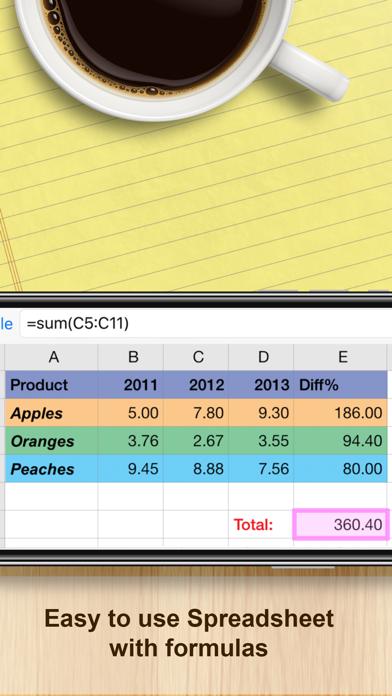Select column E header
The height and width of the screenshot is (696, 392).
[340, 357]
